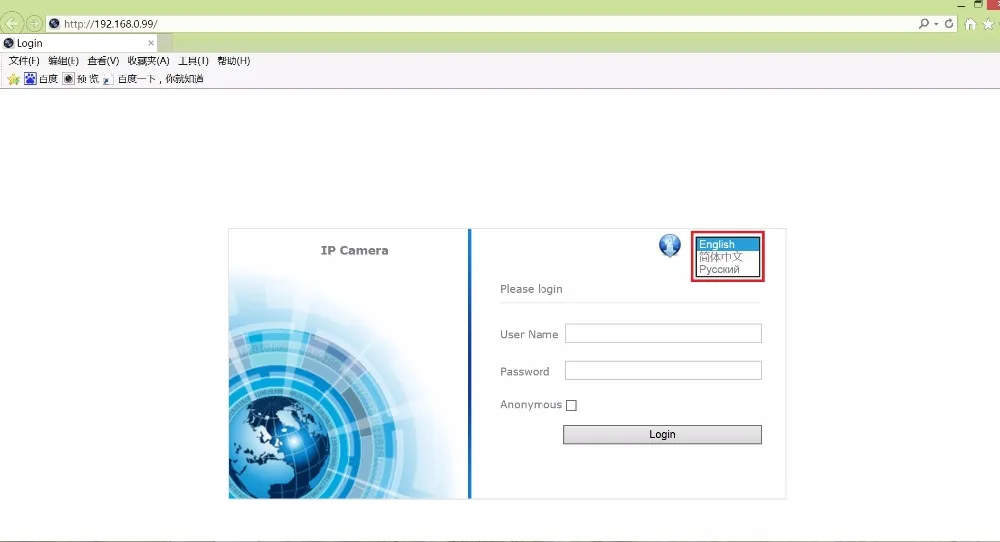Click the 'Please login' heading text
Image resolution: width=1000 pixels, height=542 pixels.
pyautogui.click(x=531, y=289)
